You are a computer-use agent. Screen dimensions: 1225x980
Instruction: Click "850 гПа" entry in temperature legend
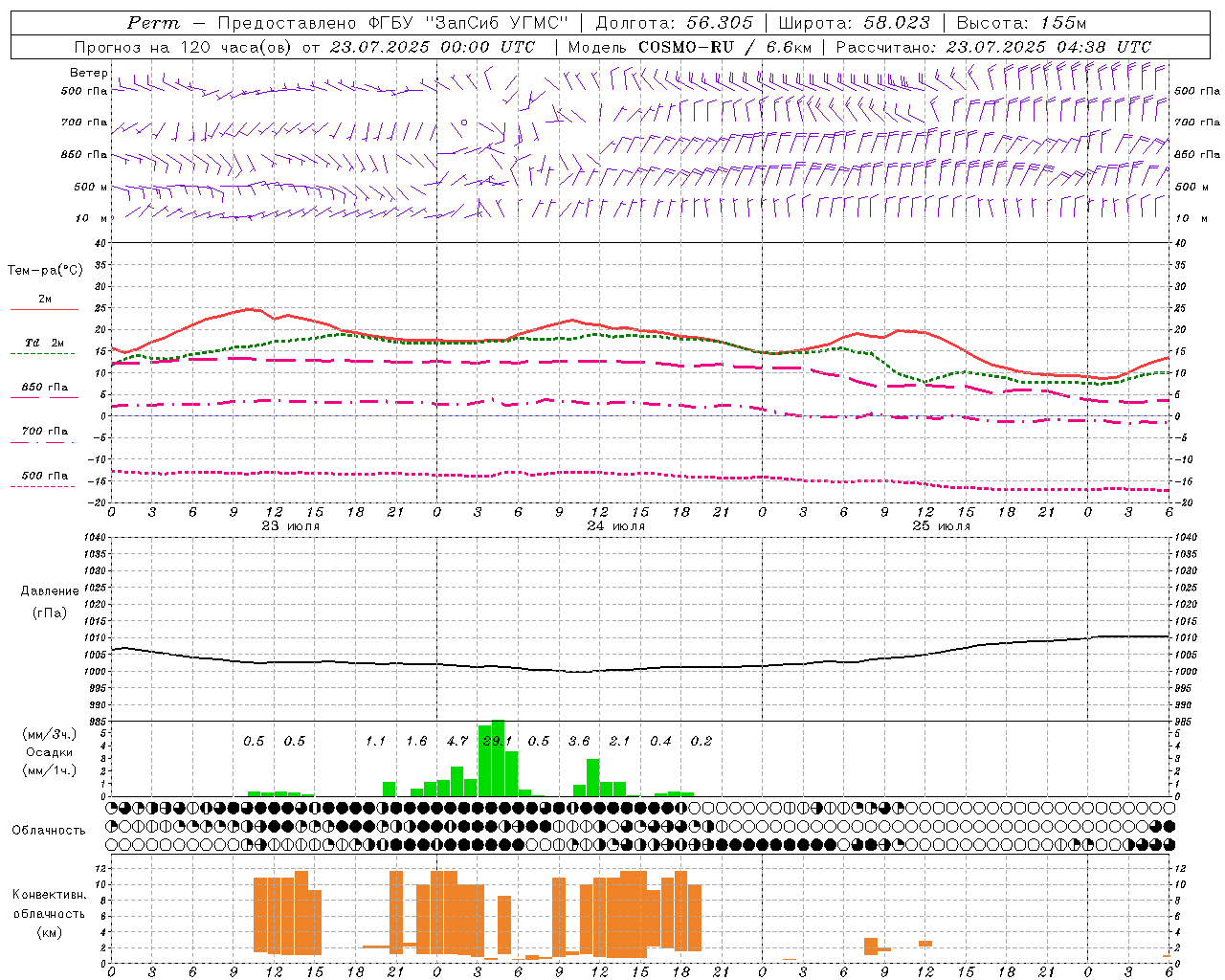click(x=45, y=388)
